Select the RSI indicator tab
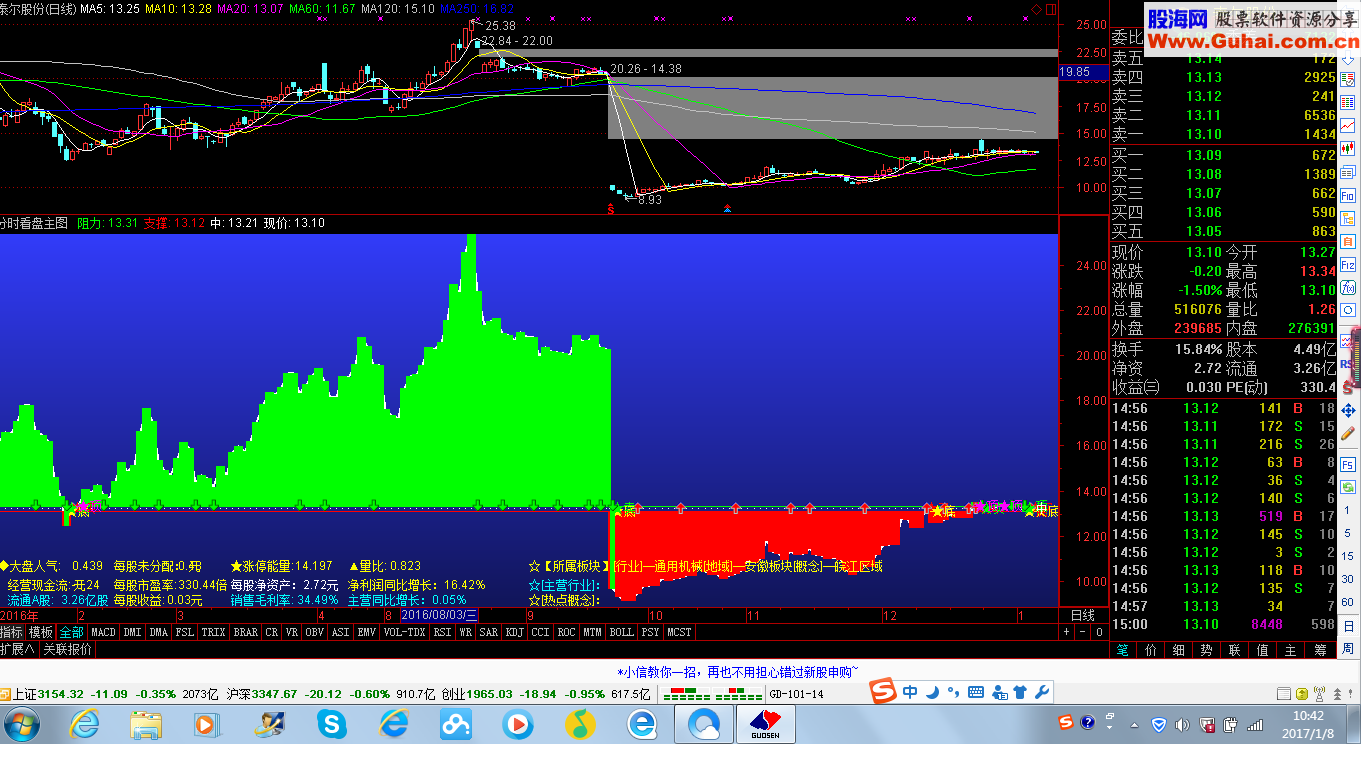 point(441,632)
